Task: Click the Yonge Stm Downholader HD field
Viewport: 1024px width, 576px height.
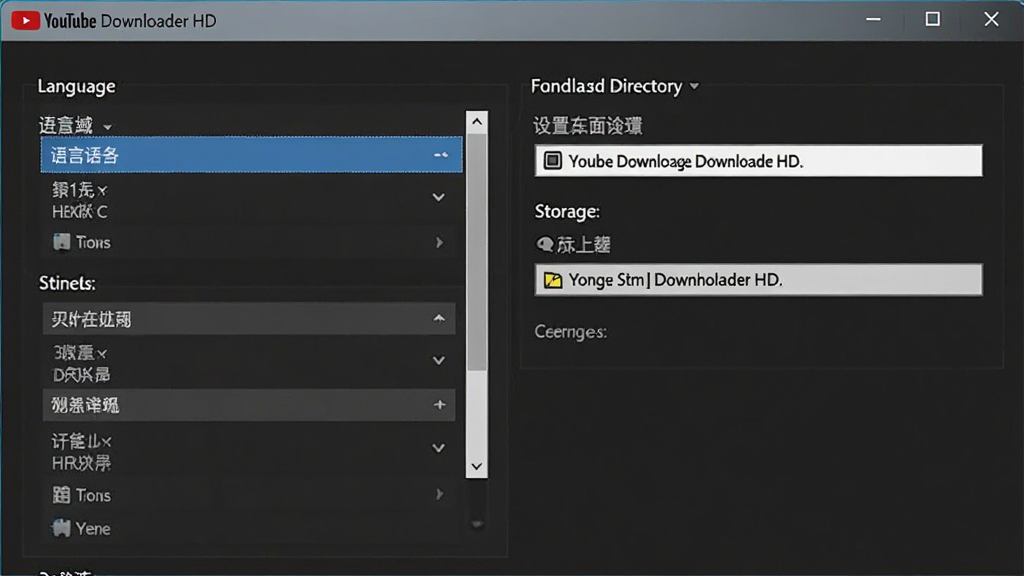Action: pyautogui.click(x=758, y=280)
